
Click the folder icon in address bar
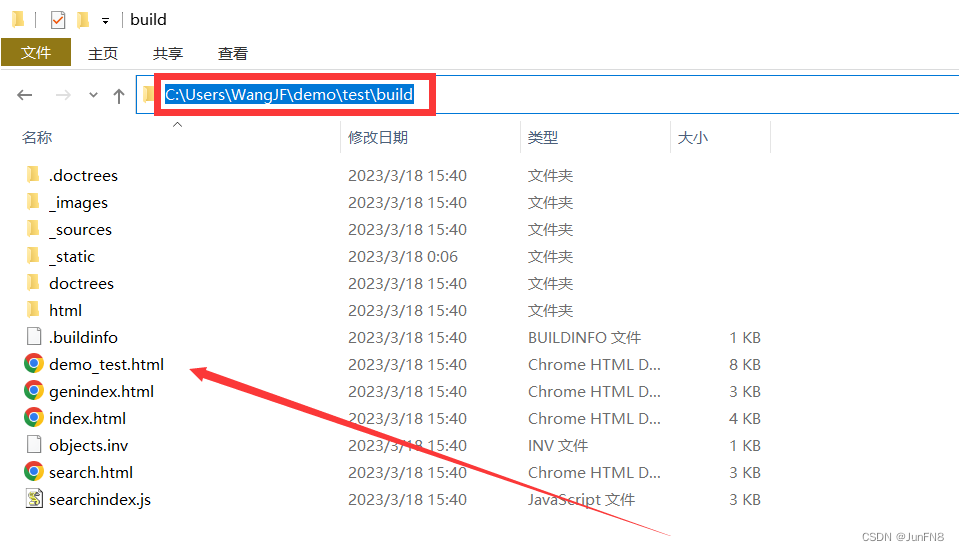tap(148, 94)
